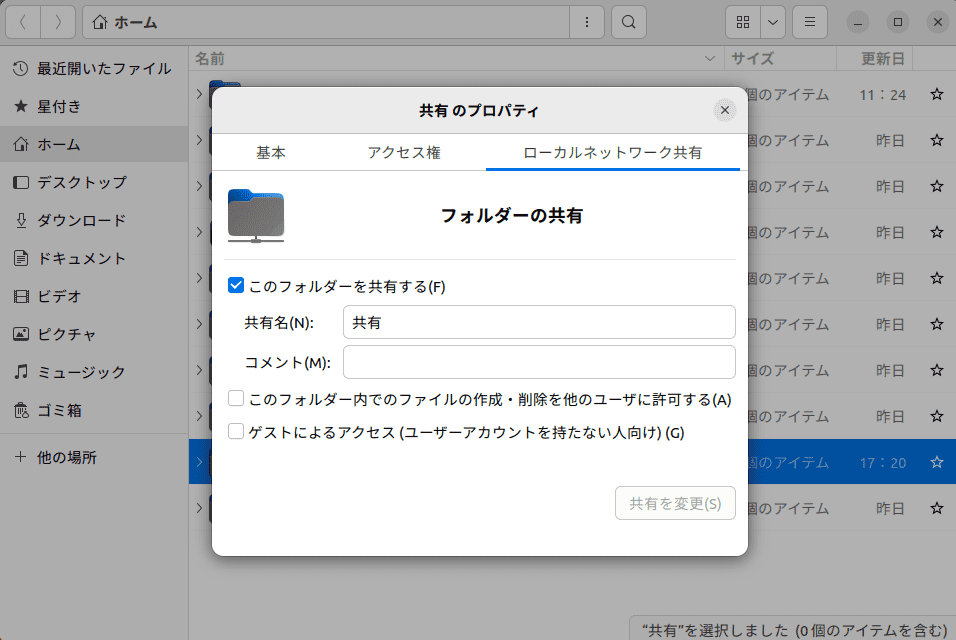Open ミュージック in sidebar
The height and width of the screenshot is (640, 956).
pos(94,372)
